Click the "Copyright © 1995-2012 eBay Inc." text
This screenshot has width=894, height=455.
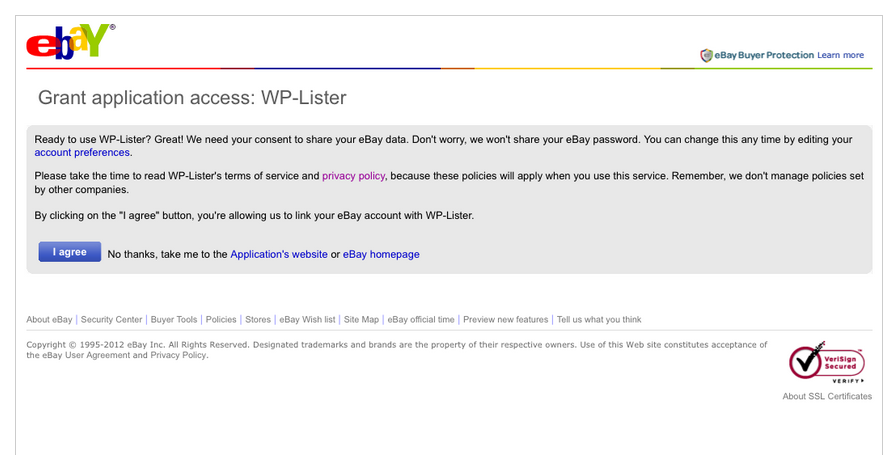tap(96, 345)
